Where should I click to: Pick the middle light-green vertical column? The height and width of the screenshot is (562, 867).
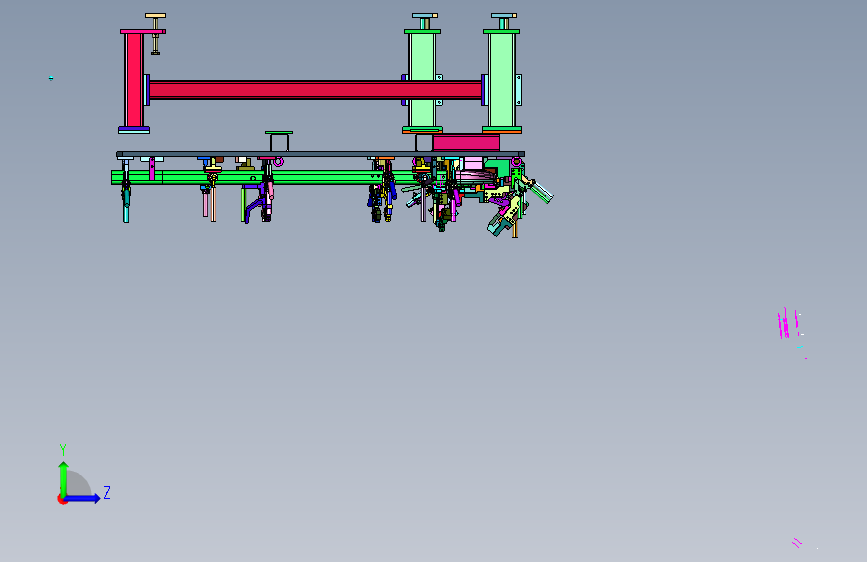pyautogui.click(x=422, y=80)
